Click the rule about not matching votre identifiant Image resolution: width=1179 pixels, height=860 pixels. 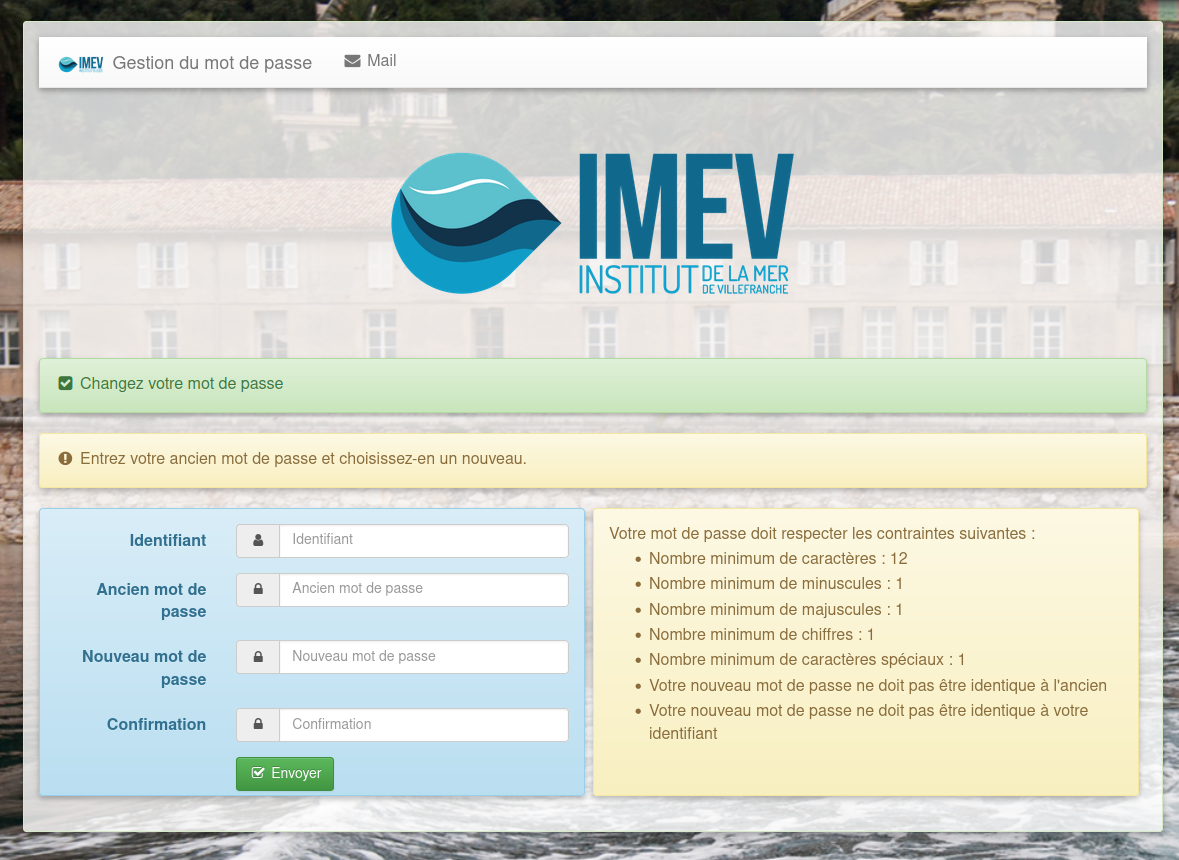pyautogui.click(x=868, y=722)
